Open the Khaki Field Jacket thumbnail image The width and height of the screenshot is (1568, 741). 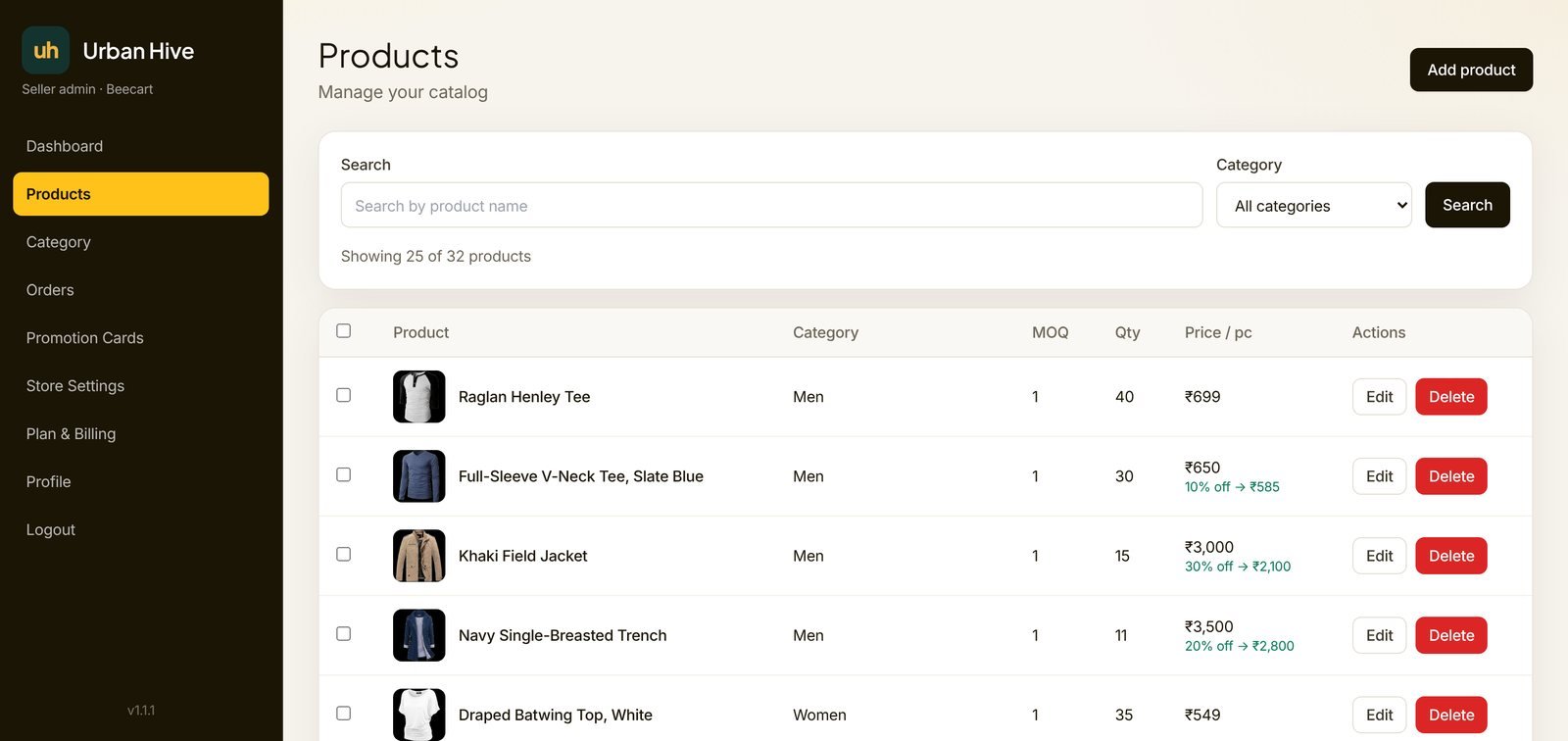[x=419, y=556]
